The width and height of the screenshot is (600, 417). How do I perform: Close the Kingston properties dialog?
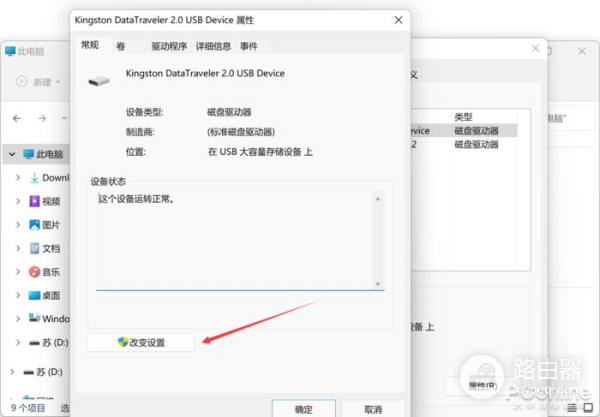[398, 20]
